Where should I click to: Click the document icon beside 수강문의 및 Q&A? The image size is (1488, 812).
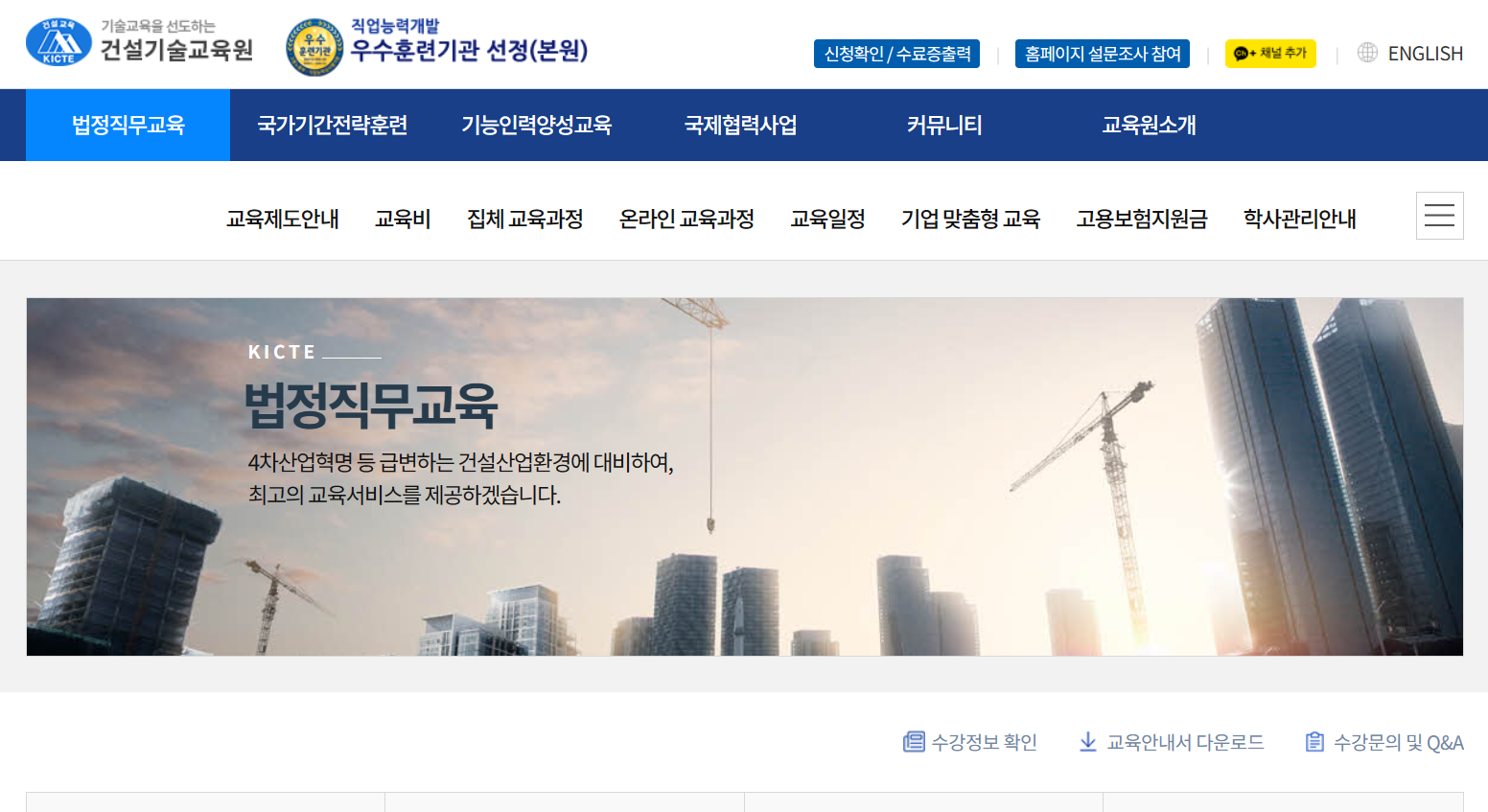pos(1314,741)
